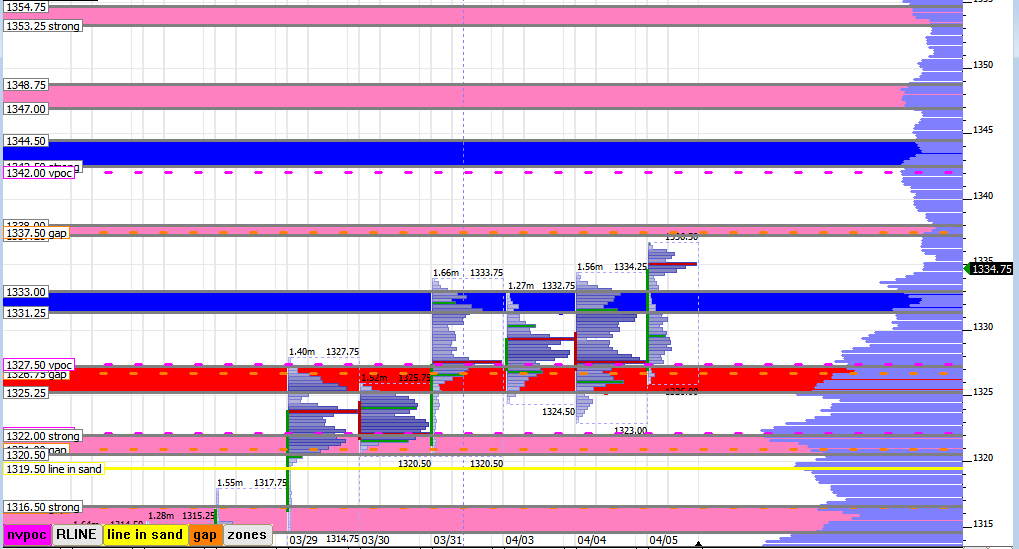Click the small triangle marker on the time axis

698,544
